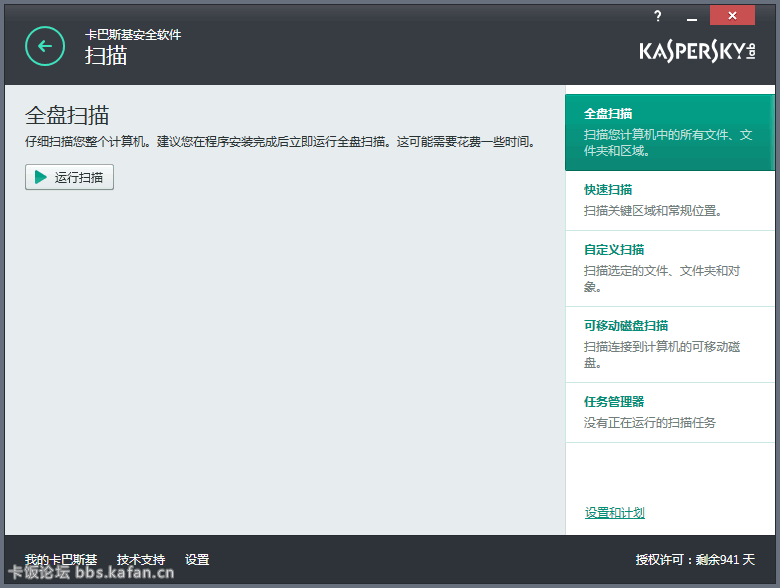The height and width of the screenshot is (588, 780).
Task: Select the 全盘扫描 tab in sidebar
Action: 670,132
